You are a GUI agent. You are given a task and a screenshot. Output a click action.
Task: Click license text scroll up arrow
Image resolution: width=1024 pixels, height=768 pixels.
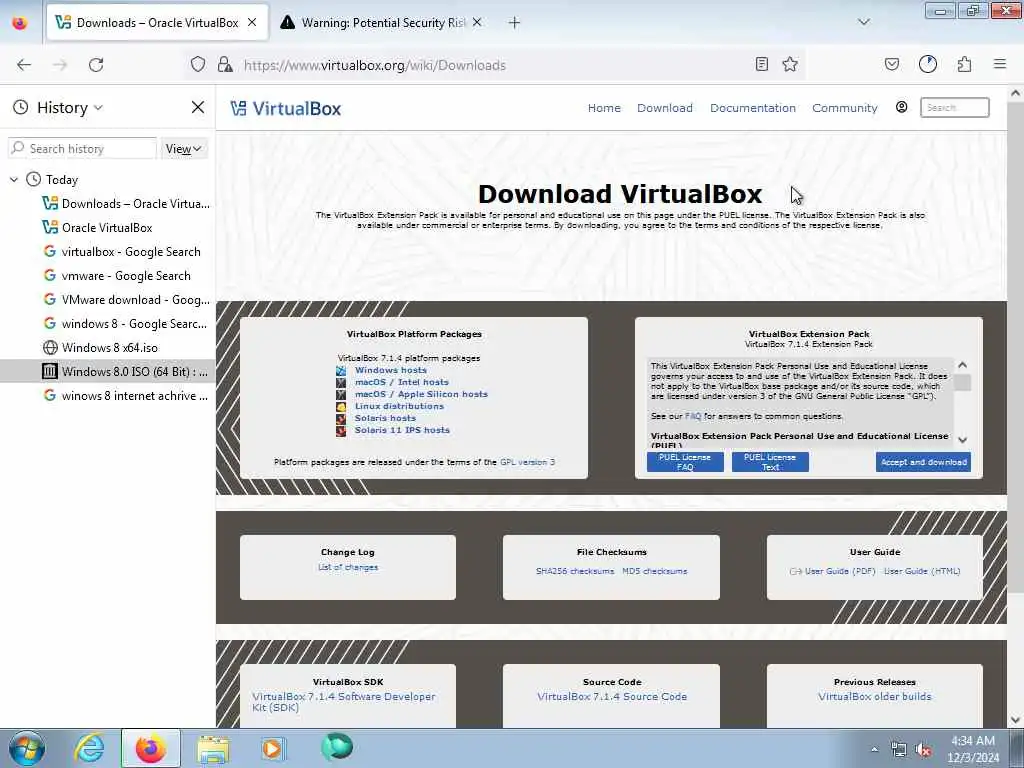click(x=962, y=365)
